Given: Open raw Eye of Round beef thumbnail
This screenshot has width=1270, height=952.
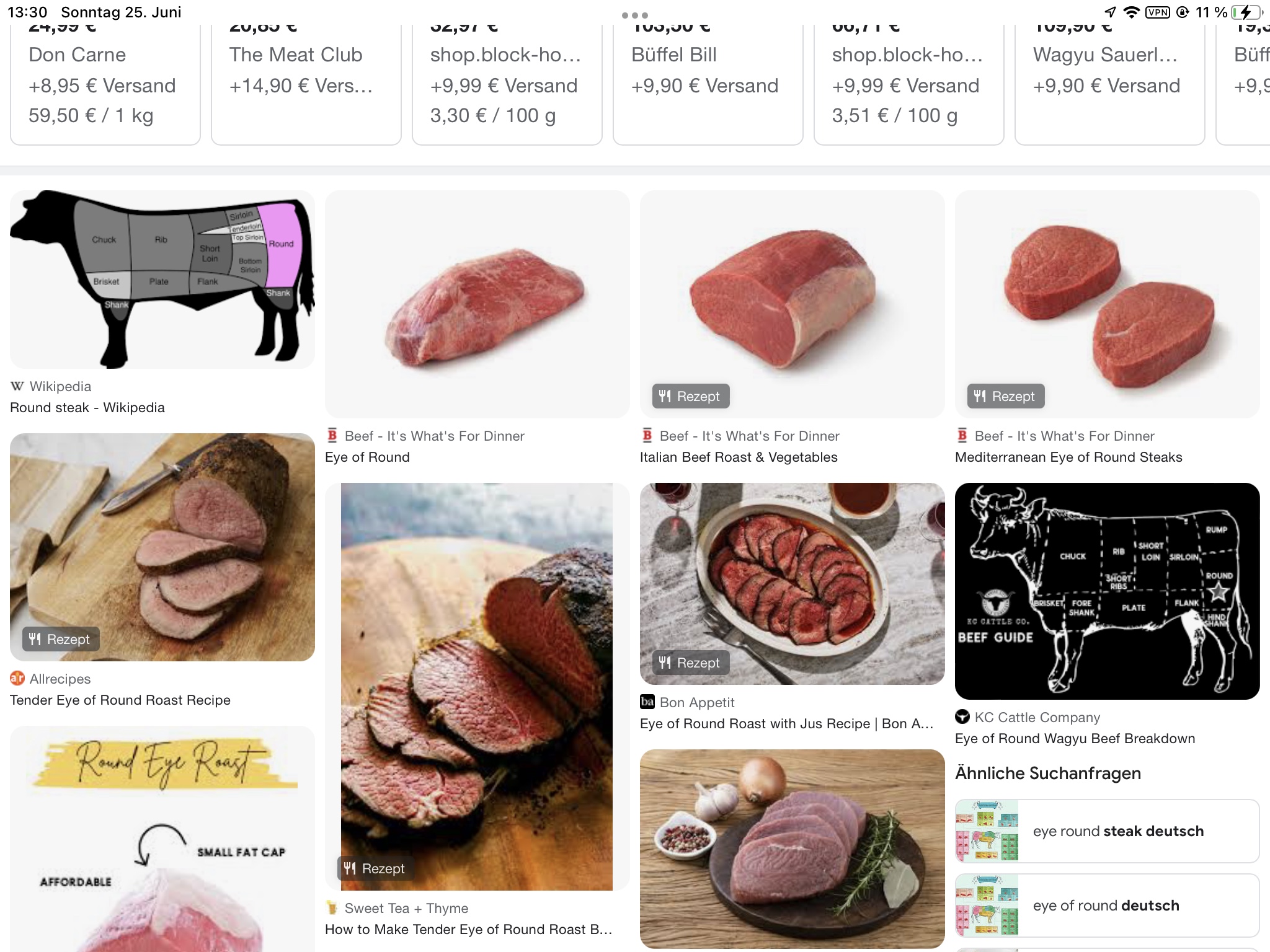Looking at the screenshot, I should [x=477, y=304].
